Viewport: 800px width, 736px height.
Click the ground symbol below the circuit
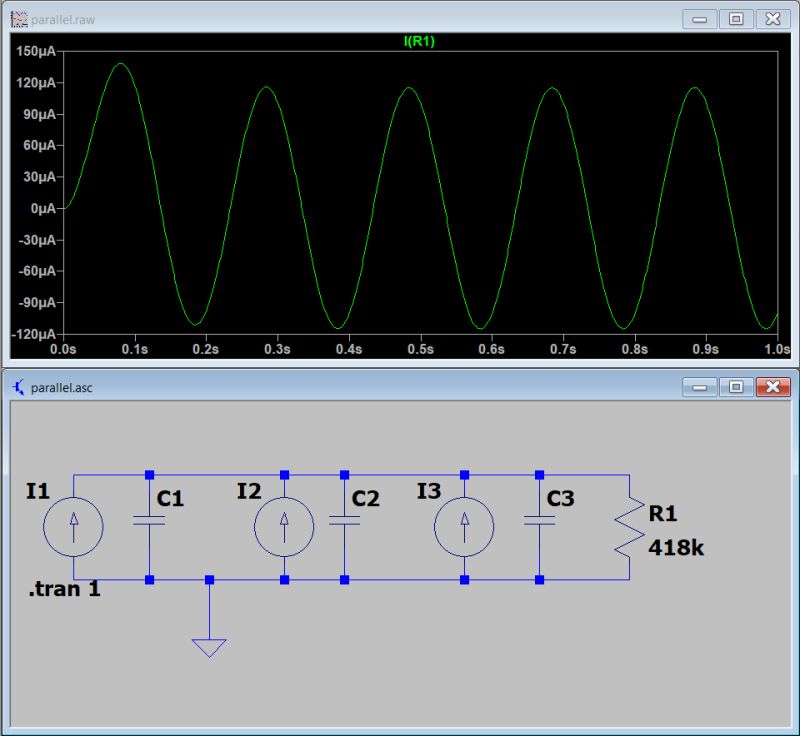[x=208, y=645]
